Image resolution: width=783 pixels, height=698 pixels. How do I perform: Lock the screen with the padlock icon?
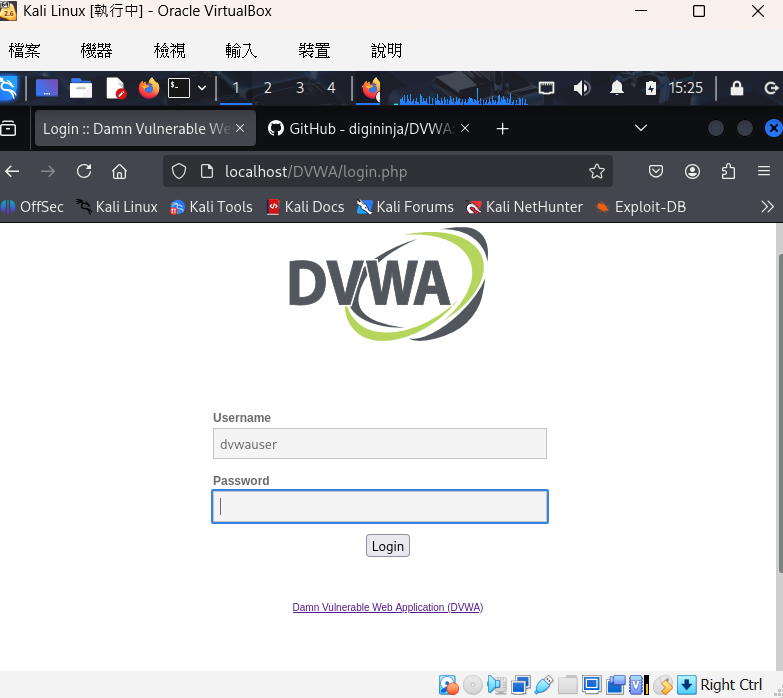(737, 88)
